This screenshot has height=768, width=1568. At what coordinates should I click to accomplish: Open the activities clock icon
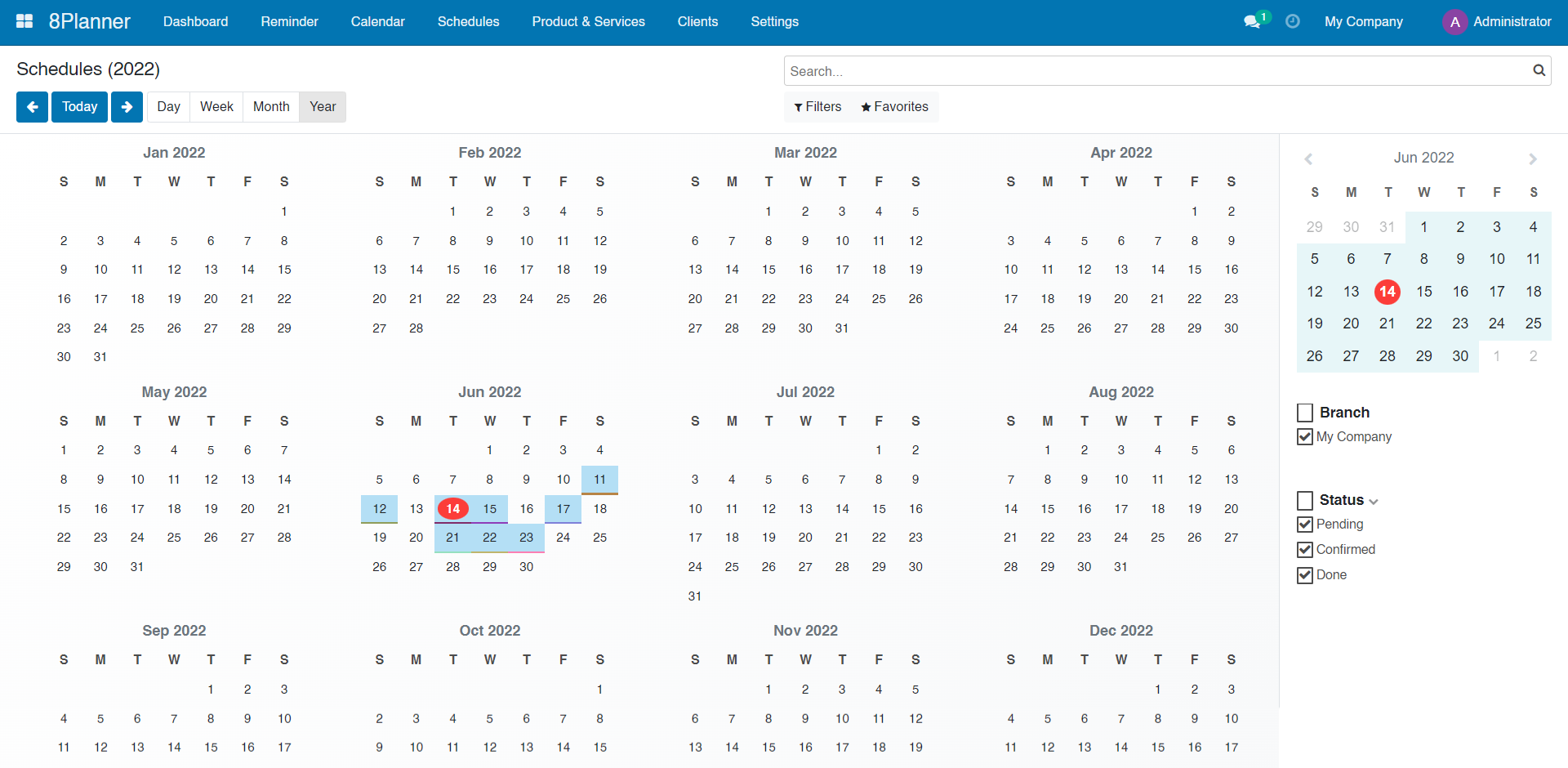tap(1293, 21)
